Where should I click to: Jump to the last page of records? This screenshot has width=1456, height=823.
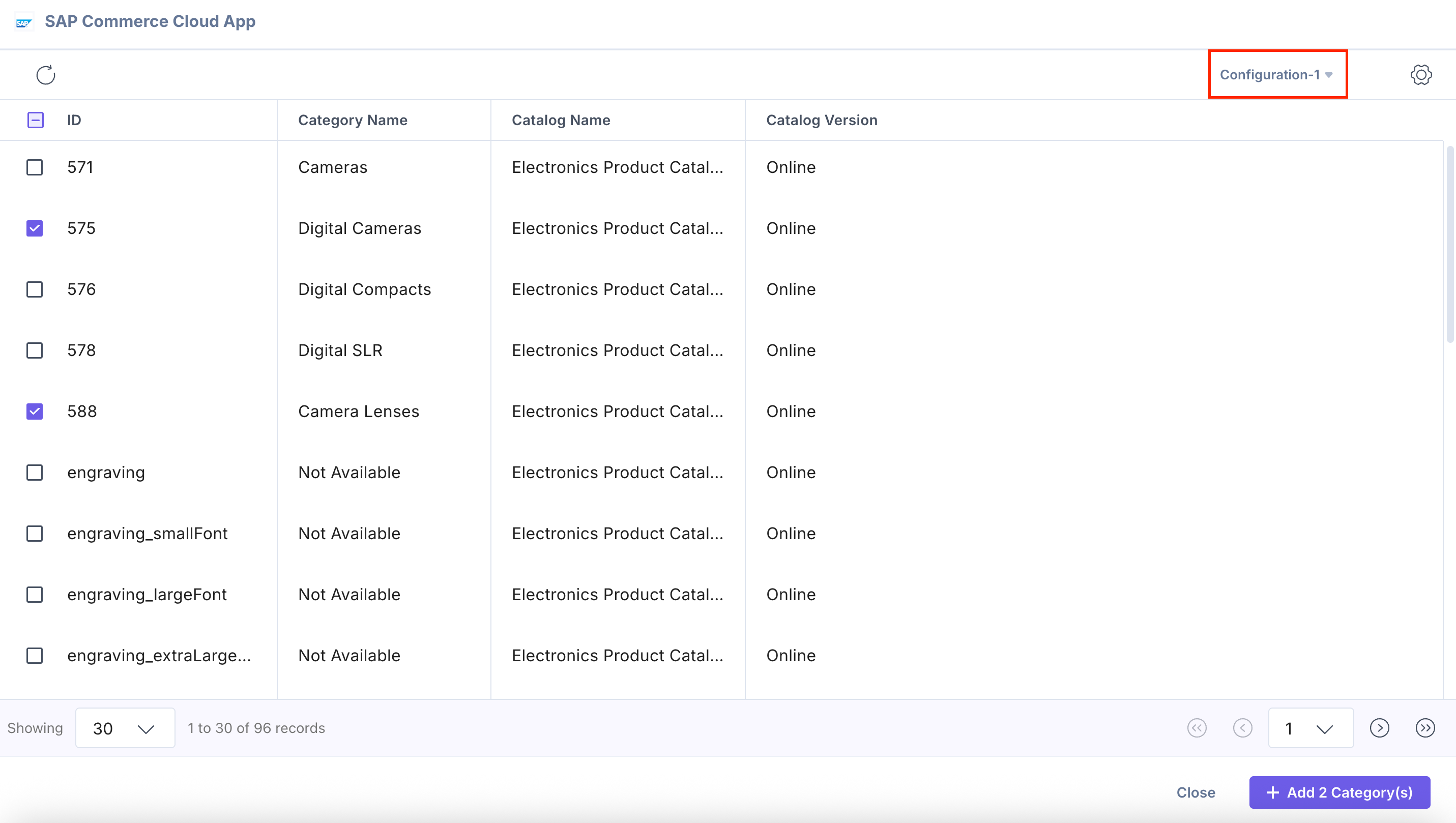[x=1425, y=728]
